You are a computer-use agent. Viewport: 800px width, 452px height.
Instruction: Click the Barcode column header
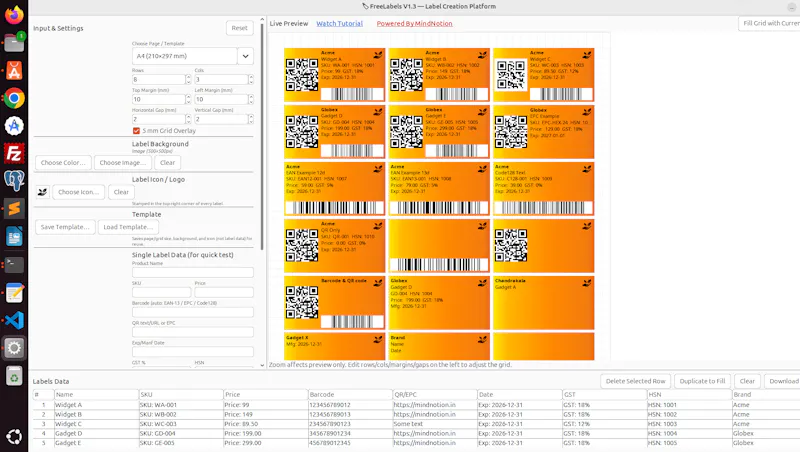tap(350, 394)
